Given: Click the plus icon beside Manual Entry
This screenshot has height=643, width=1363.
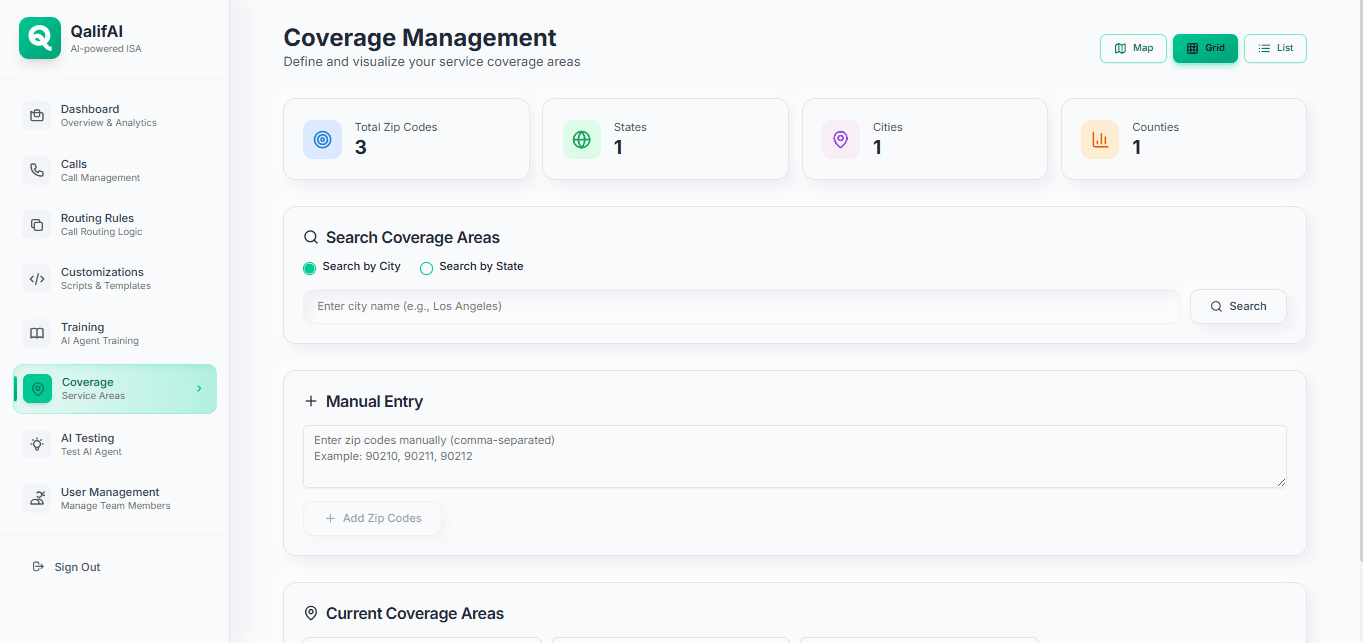Looking at the screenshot, I should tap(311, 402).
